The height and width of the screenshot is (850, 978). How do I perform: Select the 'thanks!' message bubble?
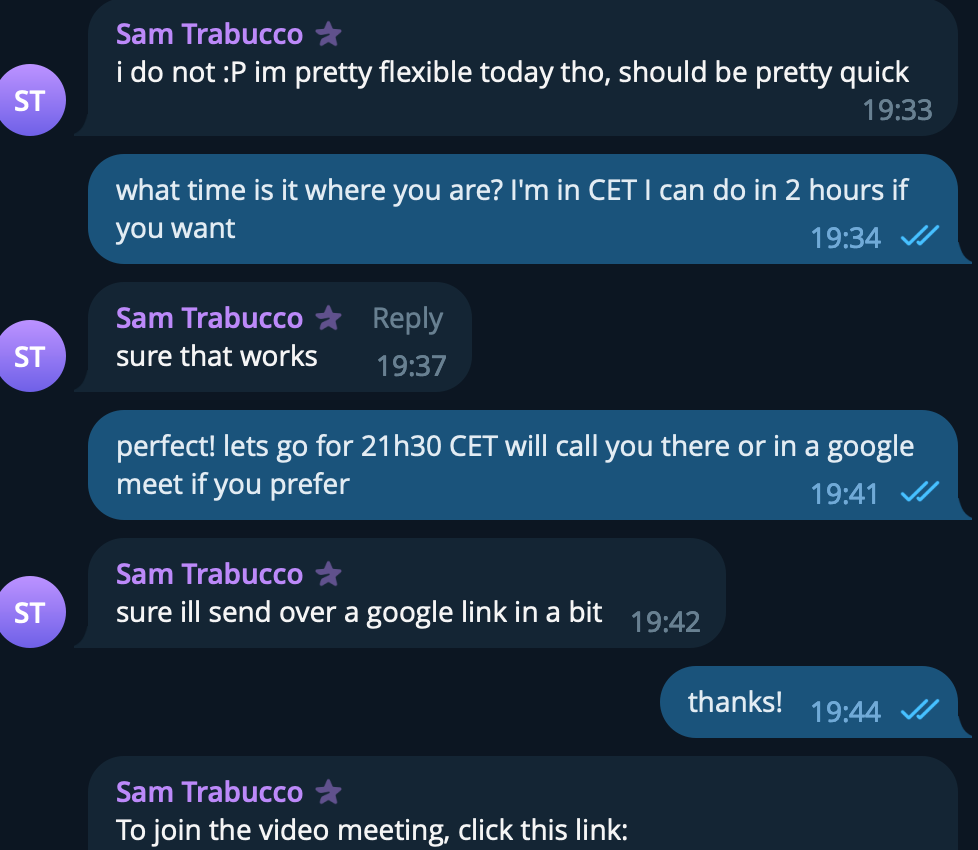pos(734,702)
